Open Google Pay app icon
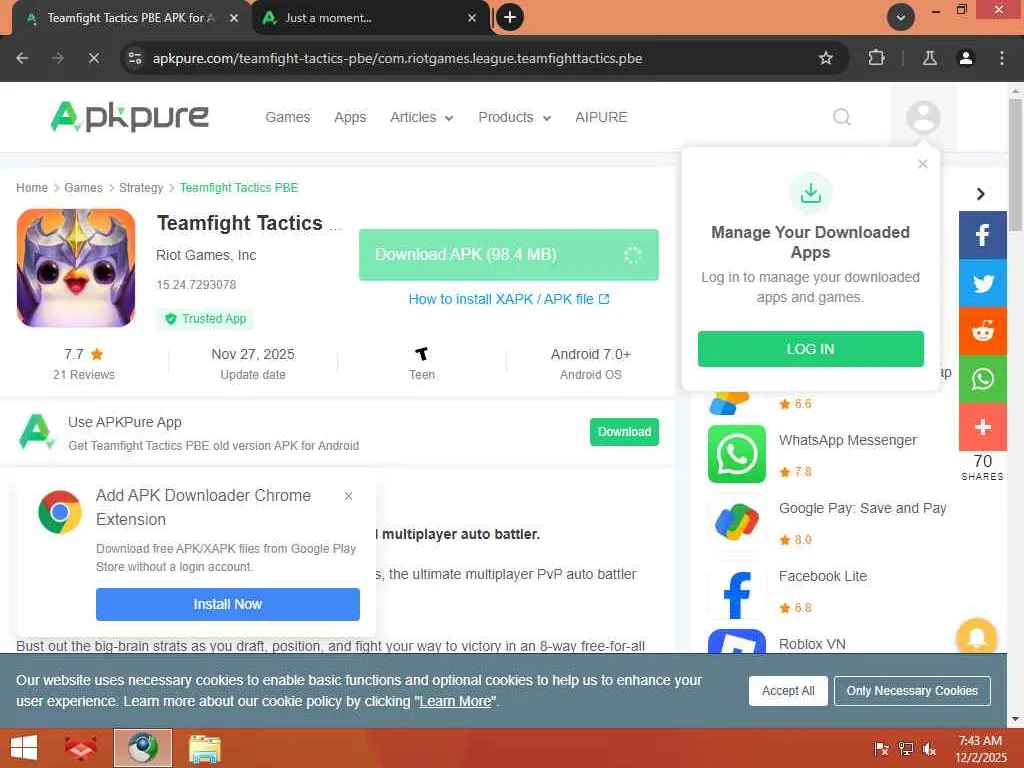This screenshot has width=1024, height=768. (x=737, y=522)
